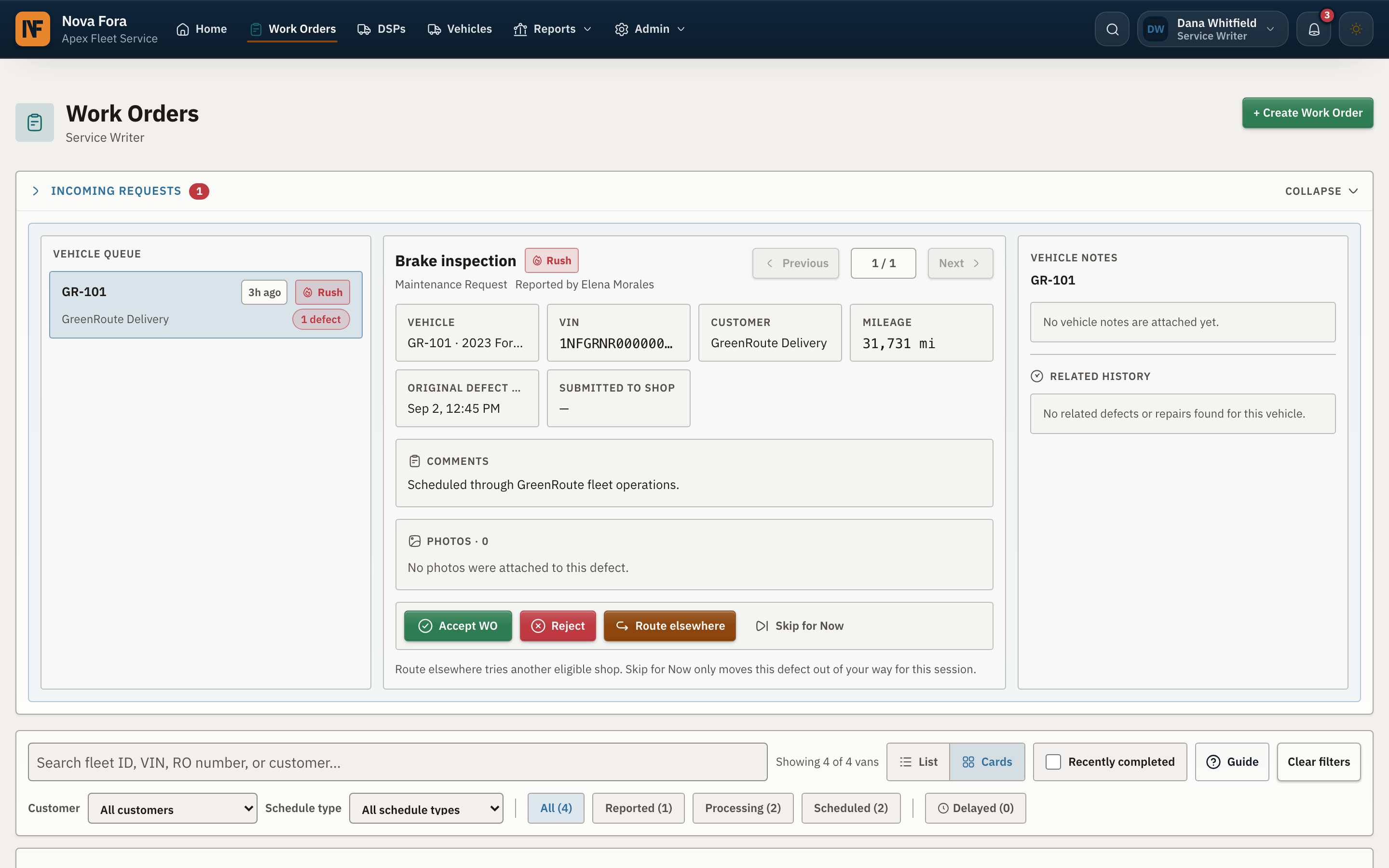Screen dimensions: 1389x868
Task: Expand the Admin dropdown menu
Action: click(x=650, y=29)
